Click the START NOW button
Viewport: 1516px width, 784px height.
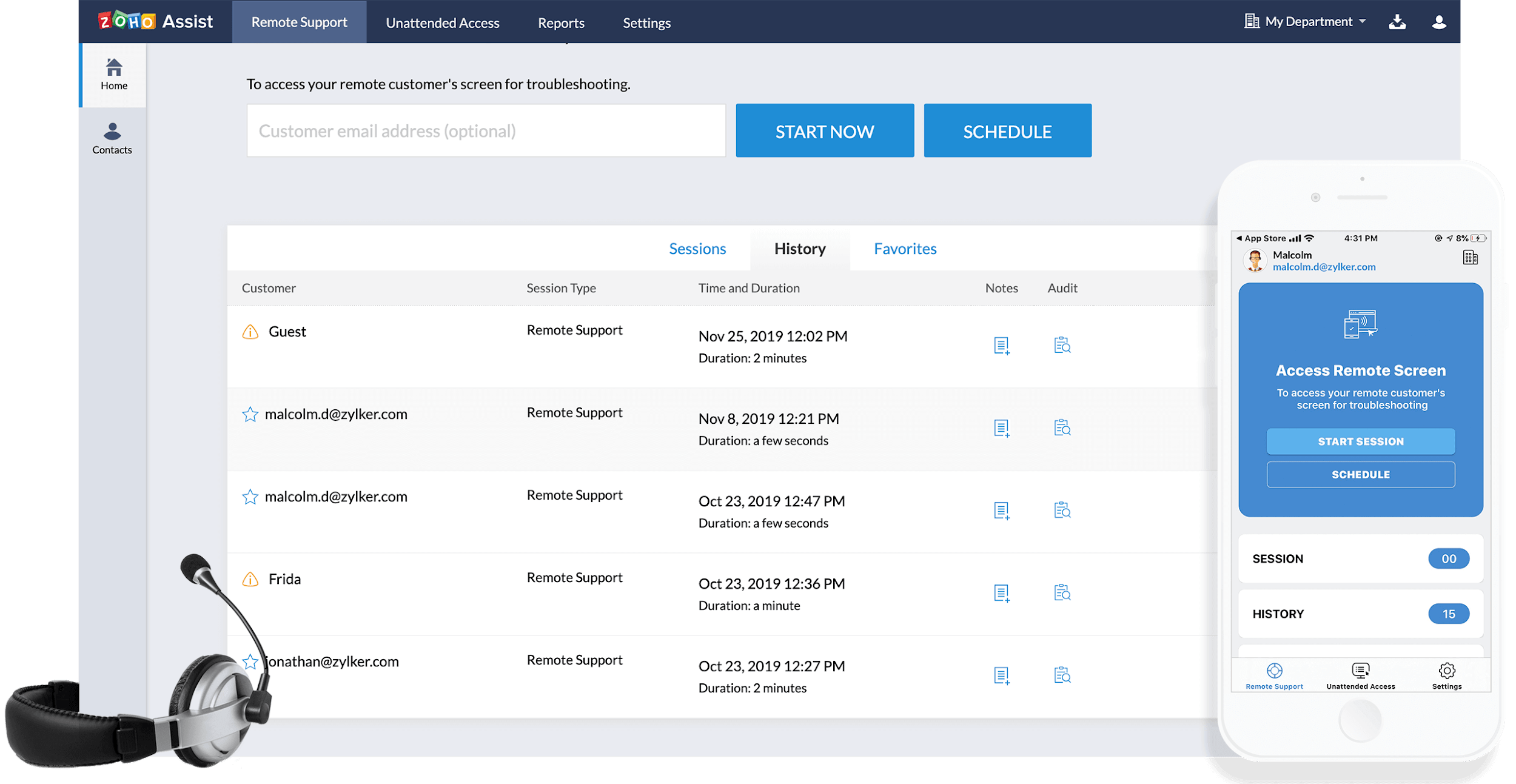[x=825, y=130]
